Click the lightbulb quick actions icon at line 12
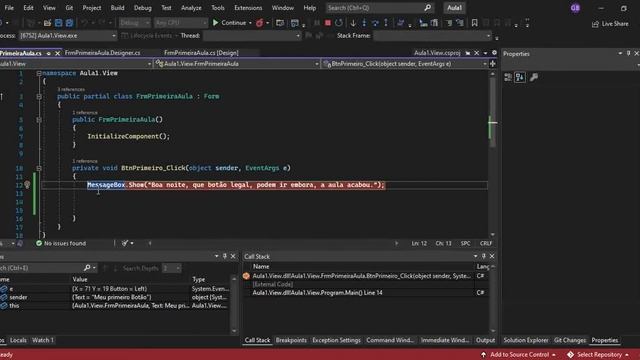 click(27, 185)
